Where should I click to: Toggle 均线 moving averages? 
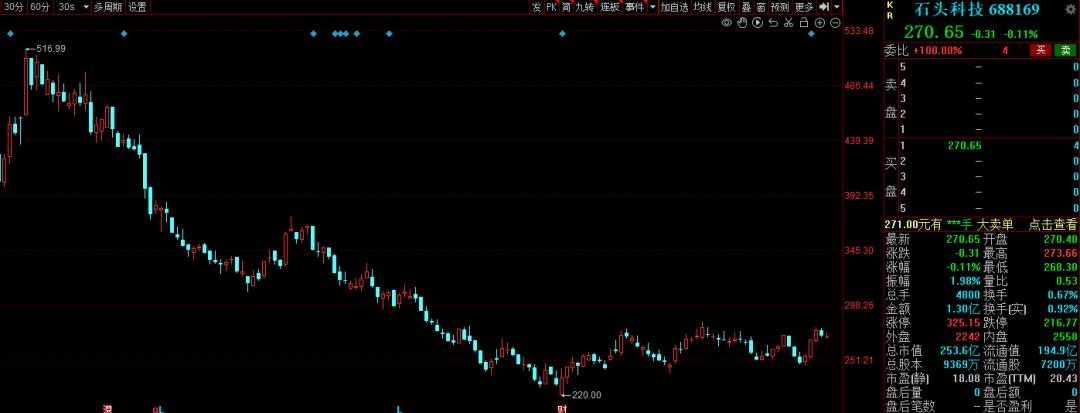coord(702,7)
